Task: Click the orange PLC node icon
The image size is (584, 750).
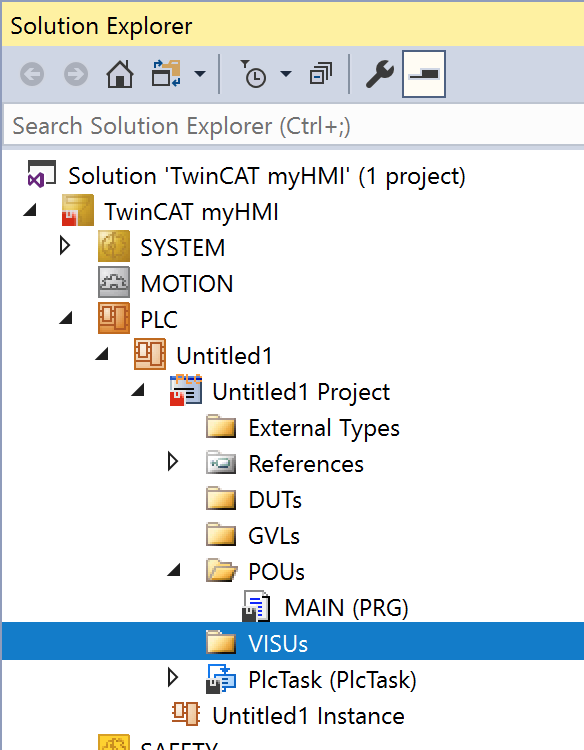Action: [114, 318]
